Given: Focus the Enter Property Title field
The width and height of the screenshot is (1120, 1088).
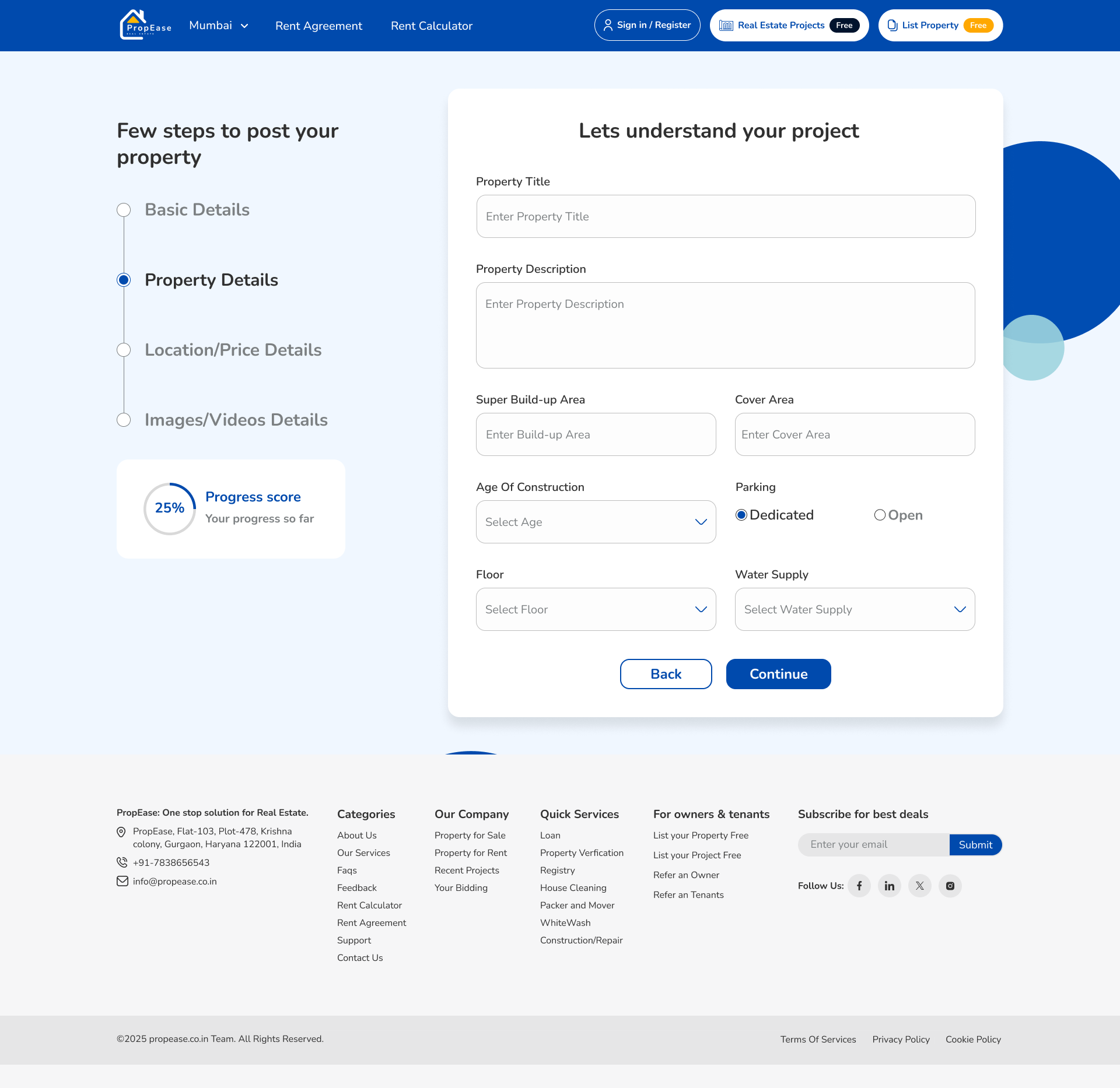Looking at the screenshot, I should (726, 216).
